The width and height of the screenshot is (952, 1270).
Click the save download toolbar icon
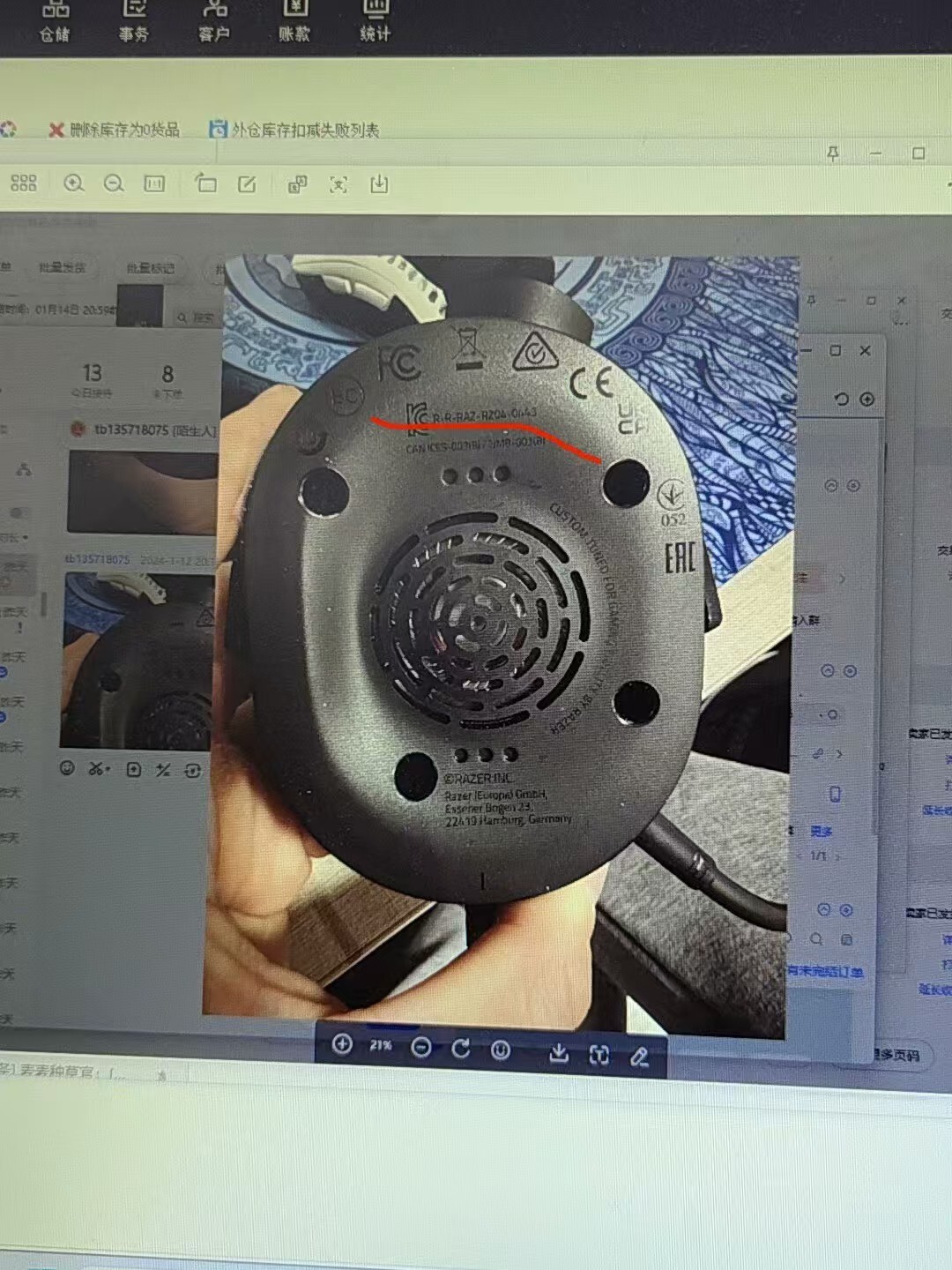379,184
